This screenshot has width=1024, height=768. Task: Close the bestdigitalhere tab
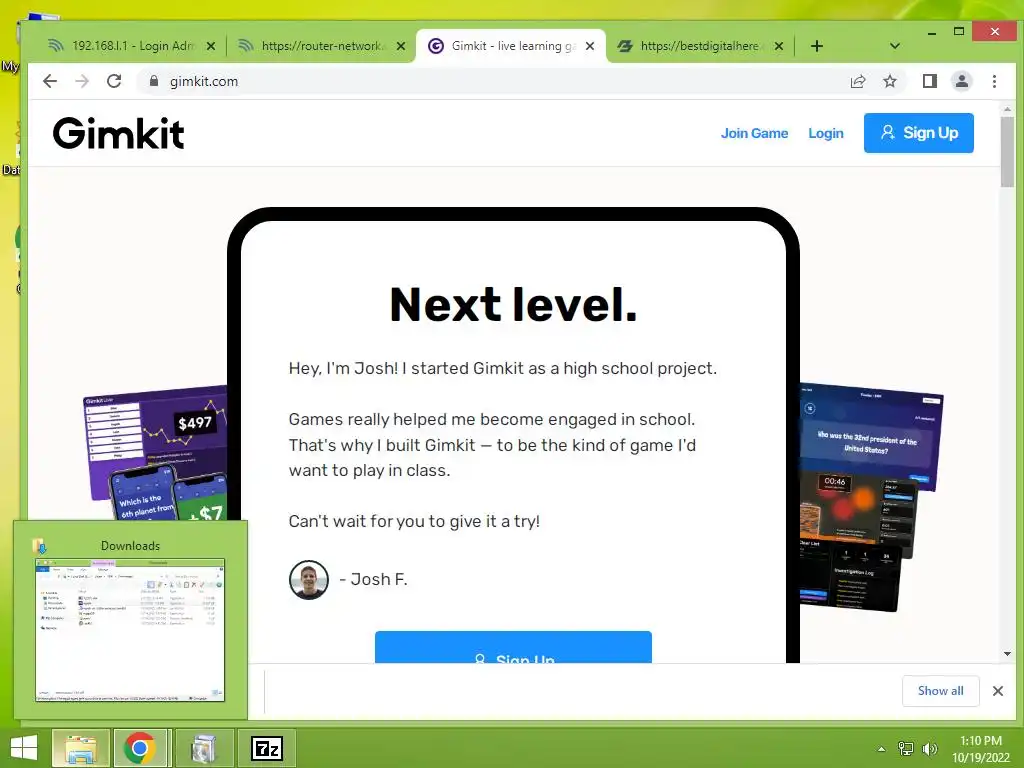778,46
